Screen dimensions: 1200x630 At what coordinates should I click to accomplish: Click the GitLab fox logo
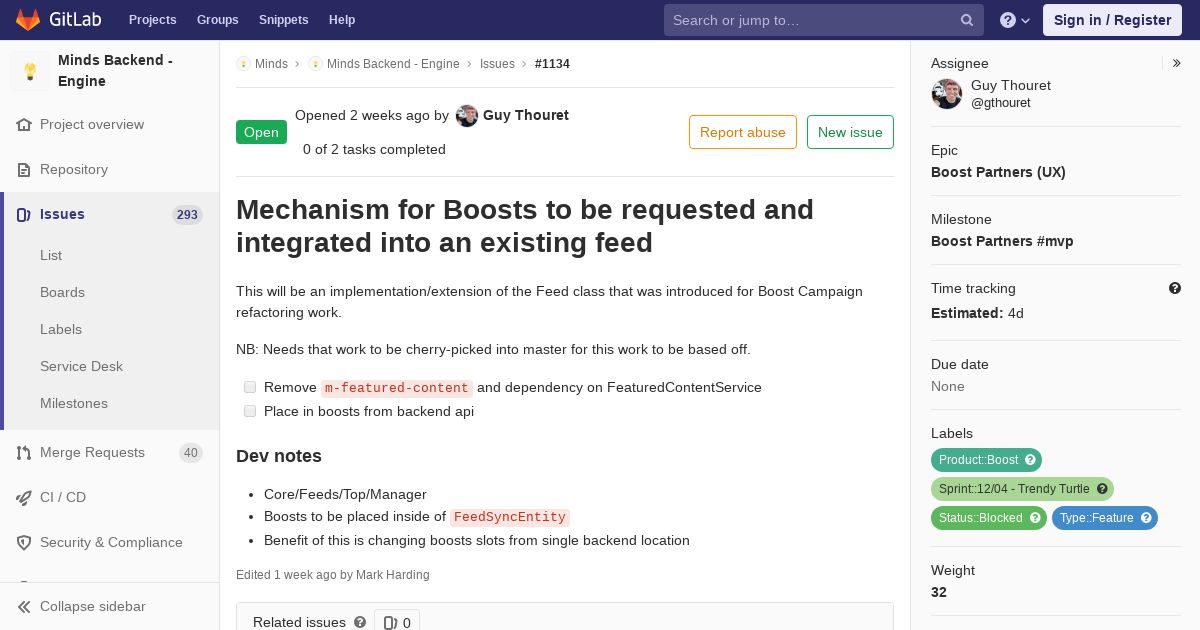(28, 19)
